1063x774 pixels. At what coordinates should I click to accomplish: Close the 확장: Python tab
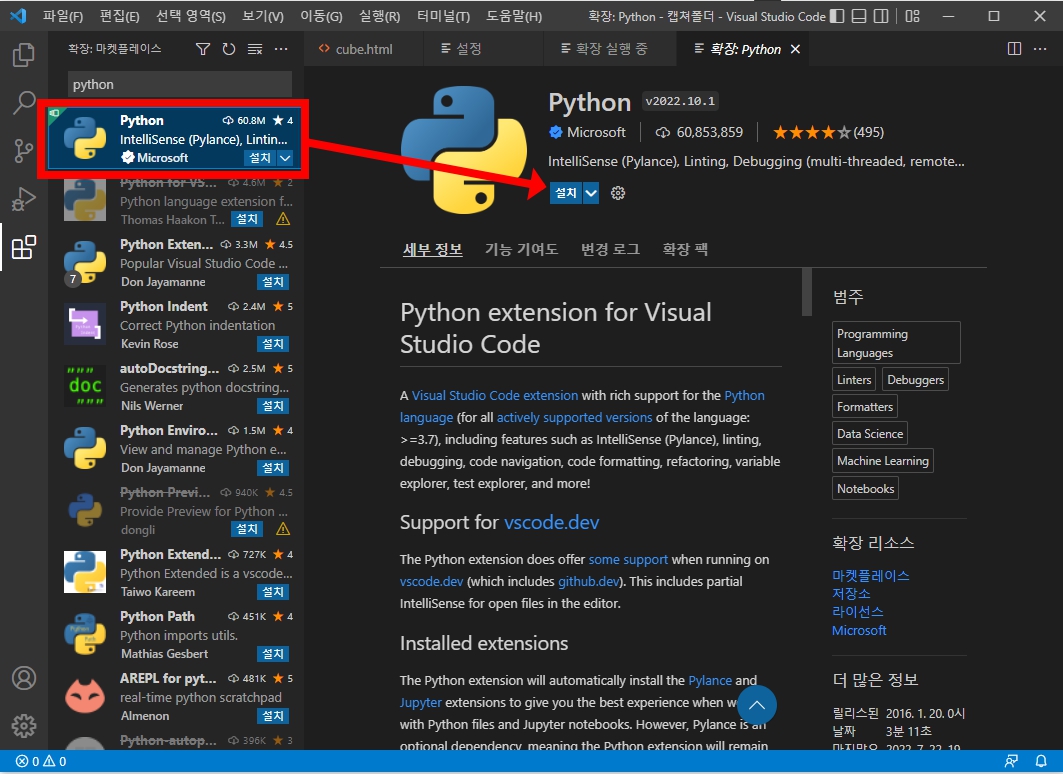(x=795, y=49)
